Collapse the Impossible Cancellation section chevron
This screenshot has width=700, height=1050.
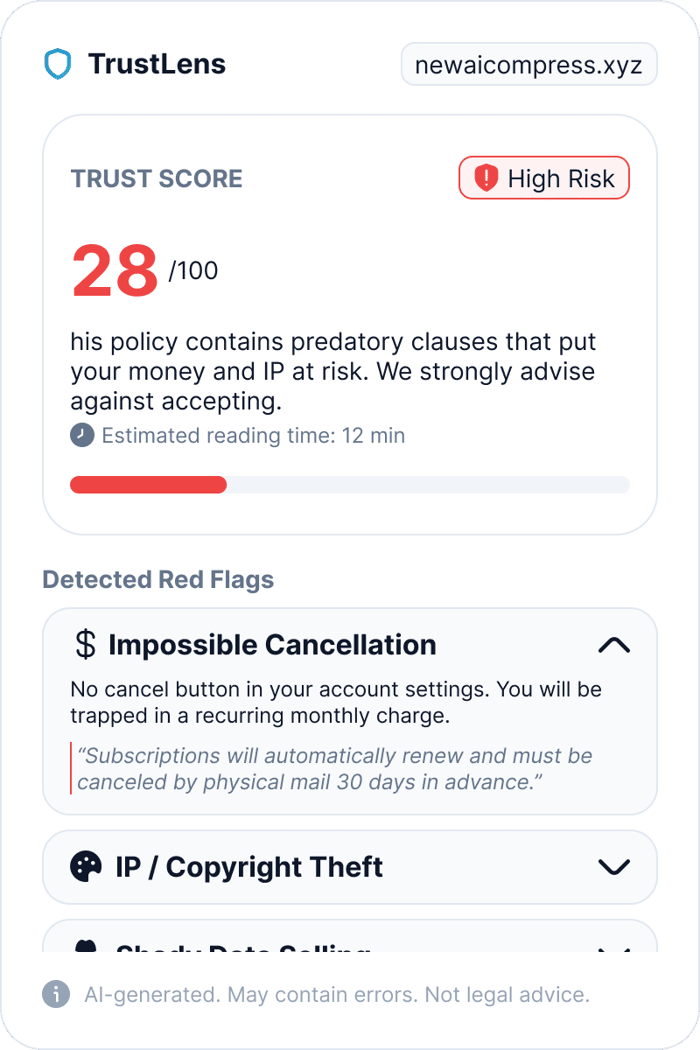614,645
